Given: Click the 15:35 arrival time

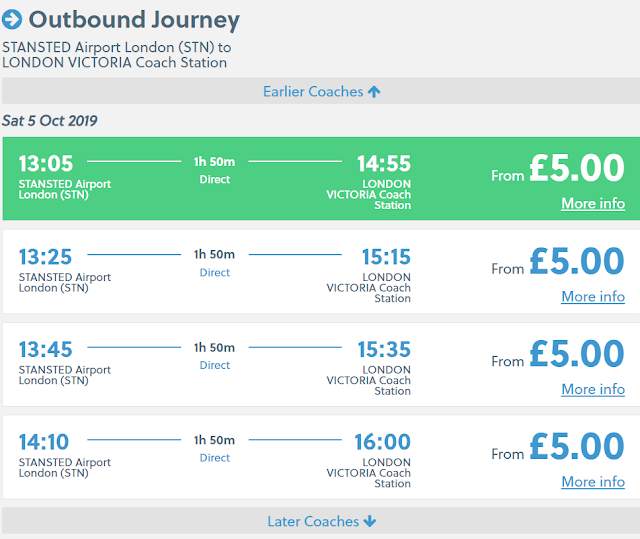Looking at the screenshot, I should [x=384, y=350].
